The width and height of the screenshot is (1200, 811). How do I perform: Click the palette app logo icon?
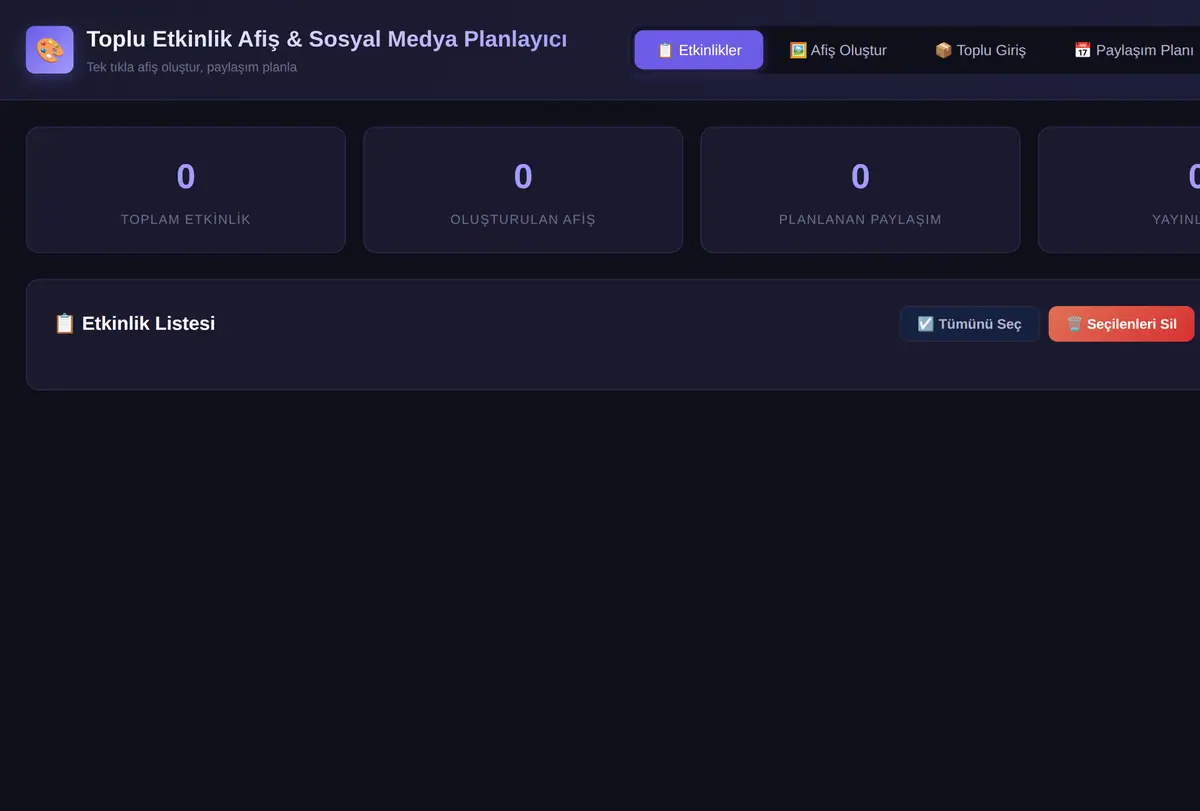(50, 50)
